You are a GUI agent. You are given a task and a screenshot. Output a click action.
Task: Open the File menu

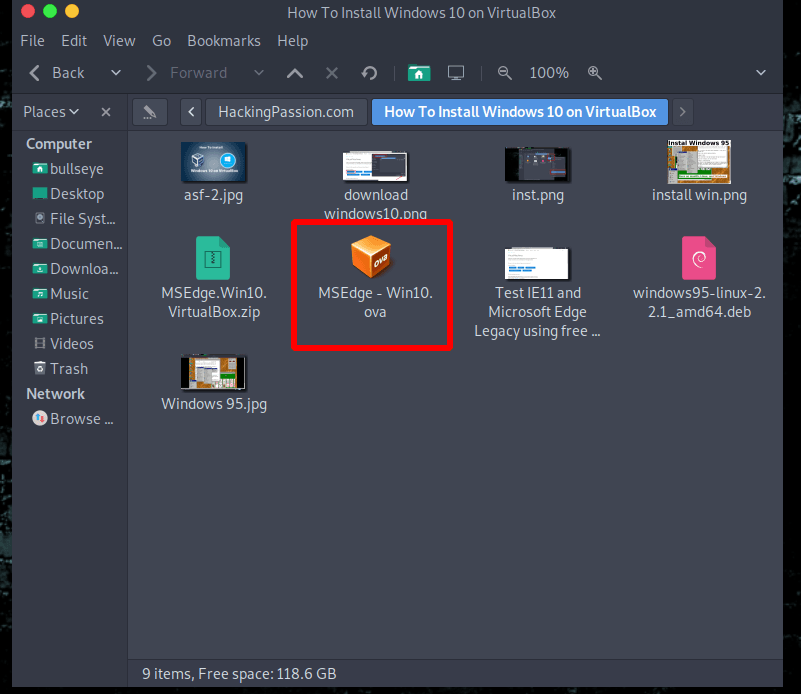(32, 41)
